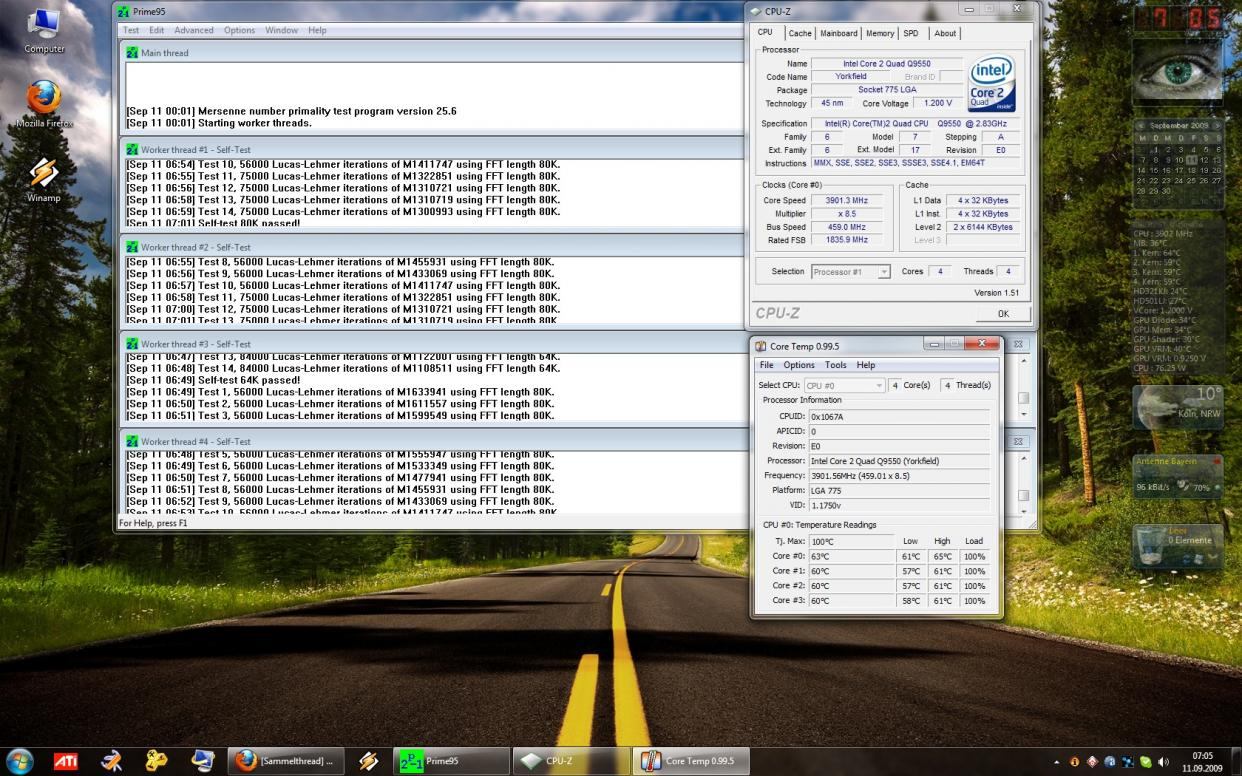This screenshot has width=1242, height=776.
Task: Click the Antenne Bayern radio gadget
Action: tap(1177, 478)
